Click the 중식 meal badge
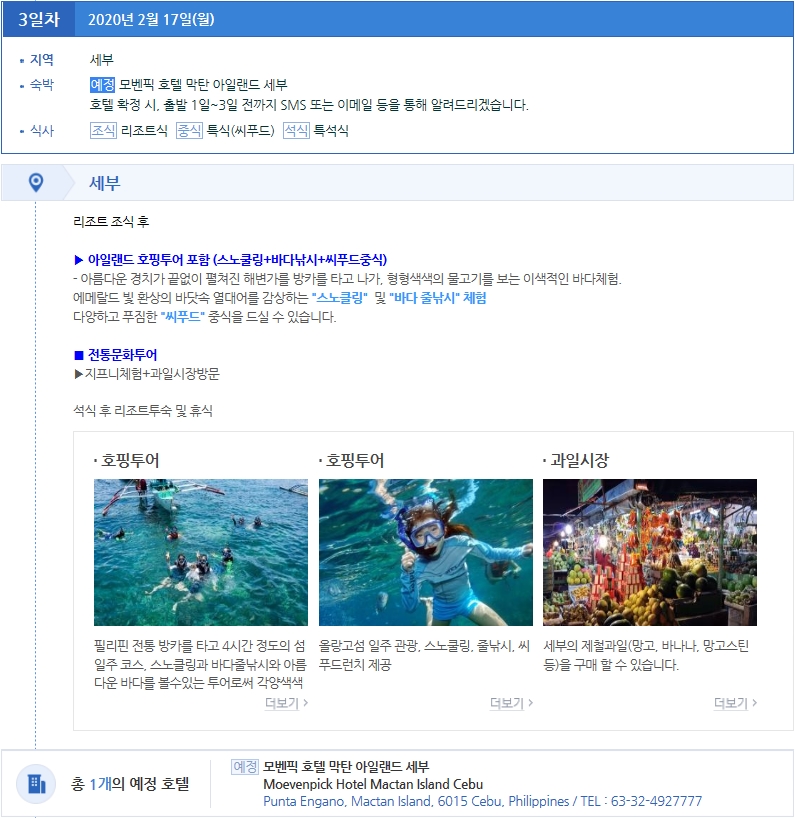This screenshot has width=795, height=818. pyautogui.click(x=189, y=131)
